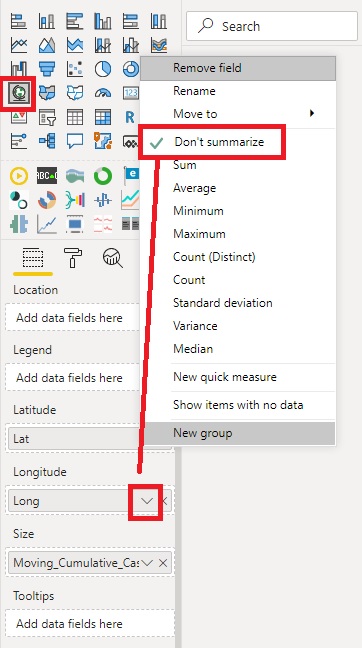The width and height of the screenshot is (362, 648).
Task: Choose New group in context menu
Action: pos(238,433)
